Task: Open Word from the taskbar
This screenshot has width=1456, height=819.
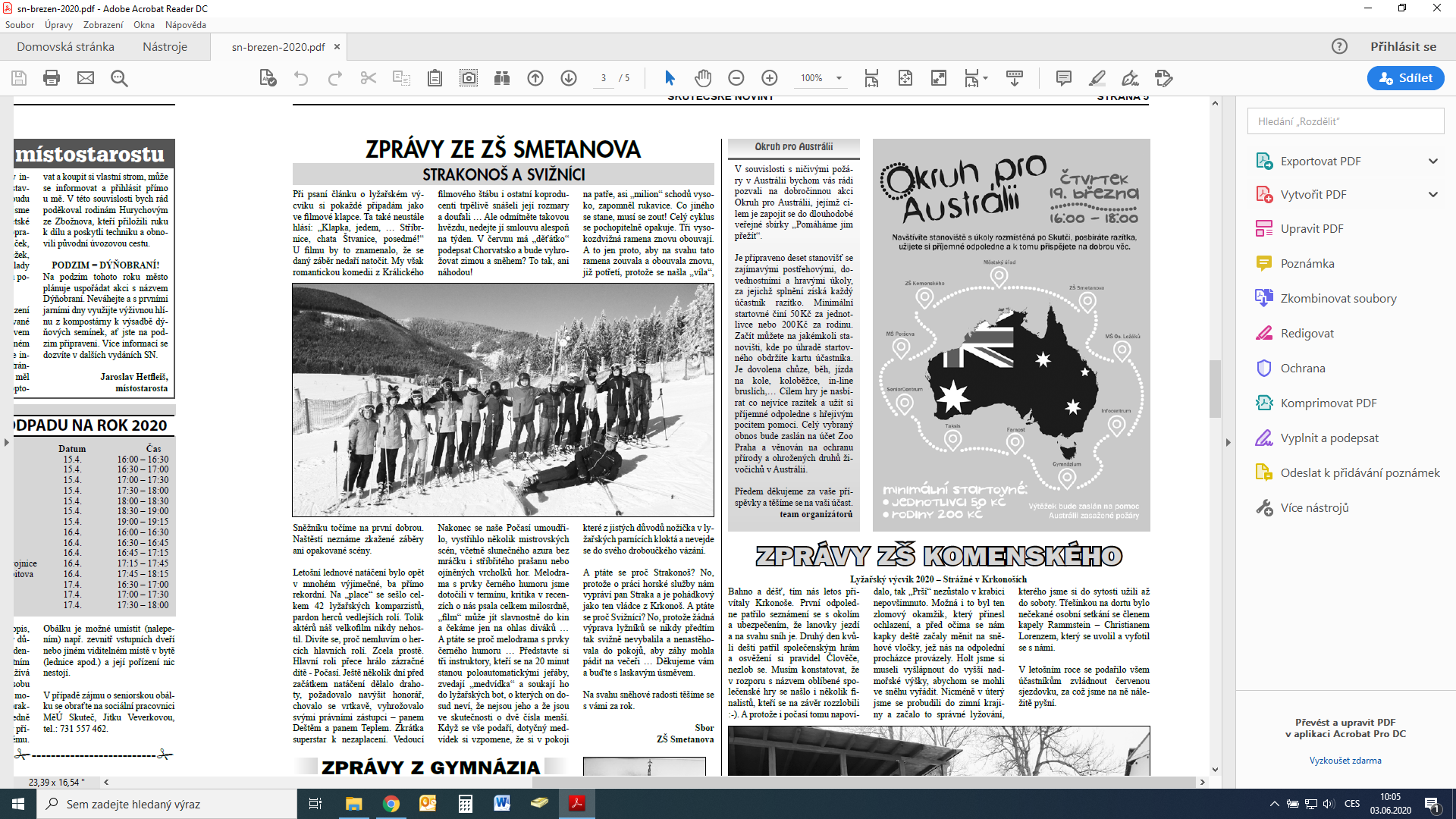Action: 502,804
